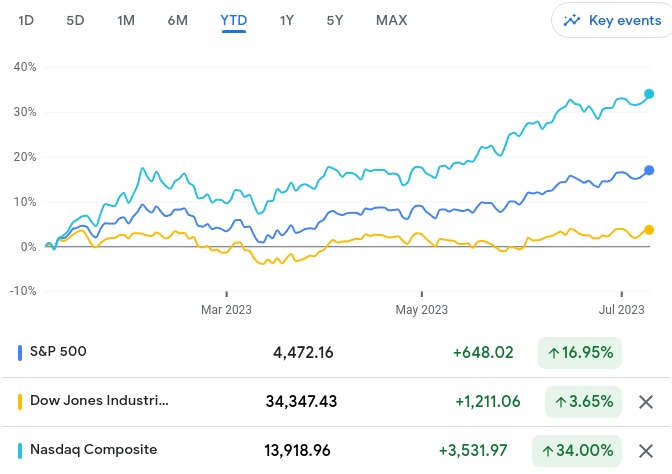Click the May 2023 axis label
Viewport: 672px width, 474px height.
click(x=422, y=309)
